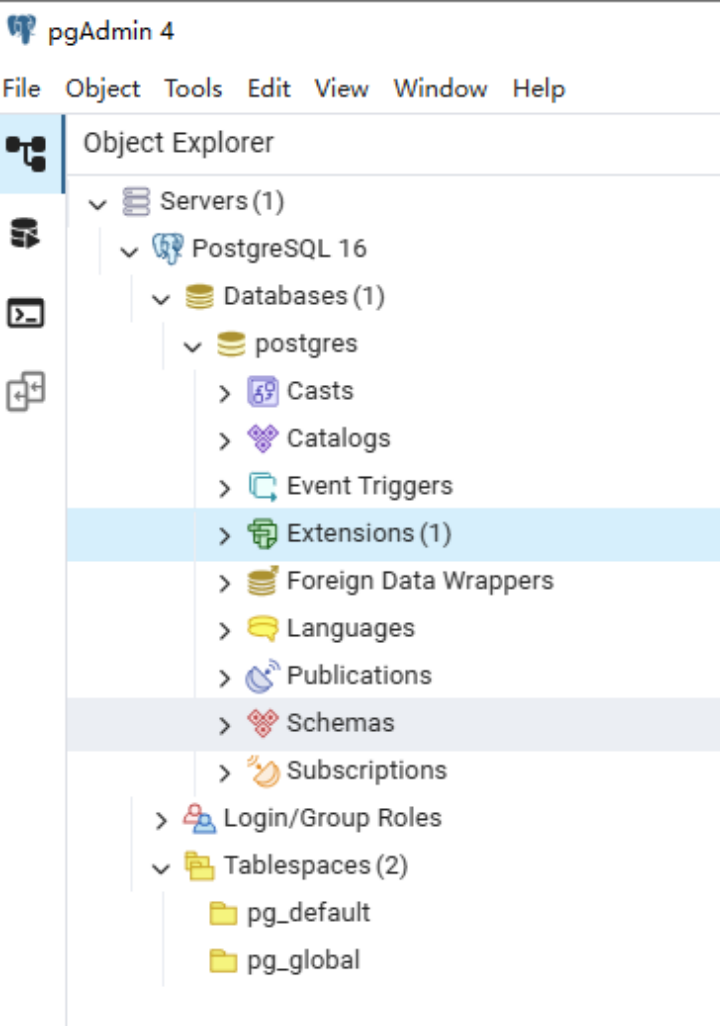The height and width of the screenshot is (1026, 720).
Task: Click the Databases cylinder icon
Action: click(200, 296)
